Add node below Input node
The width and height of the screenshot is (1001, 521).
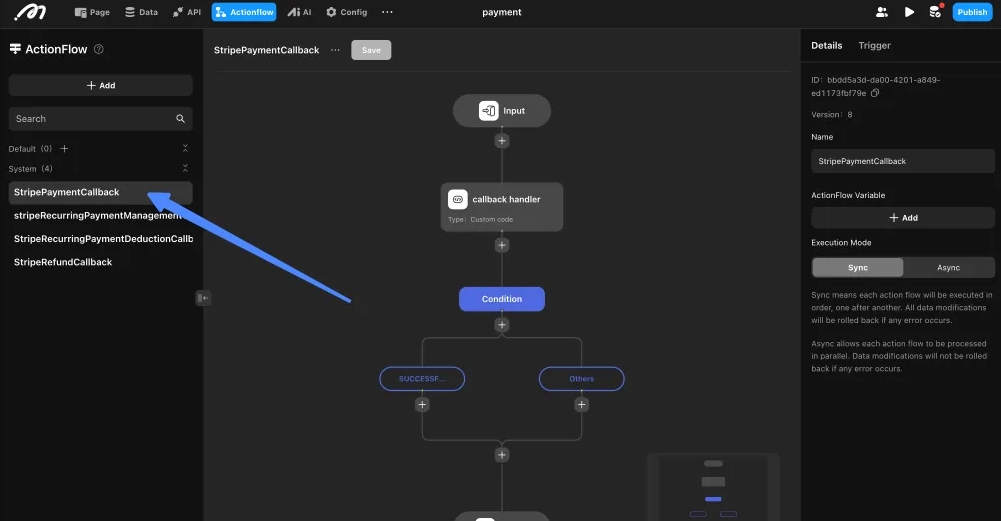pyautogui.click(x=502, y=141)
